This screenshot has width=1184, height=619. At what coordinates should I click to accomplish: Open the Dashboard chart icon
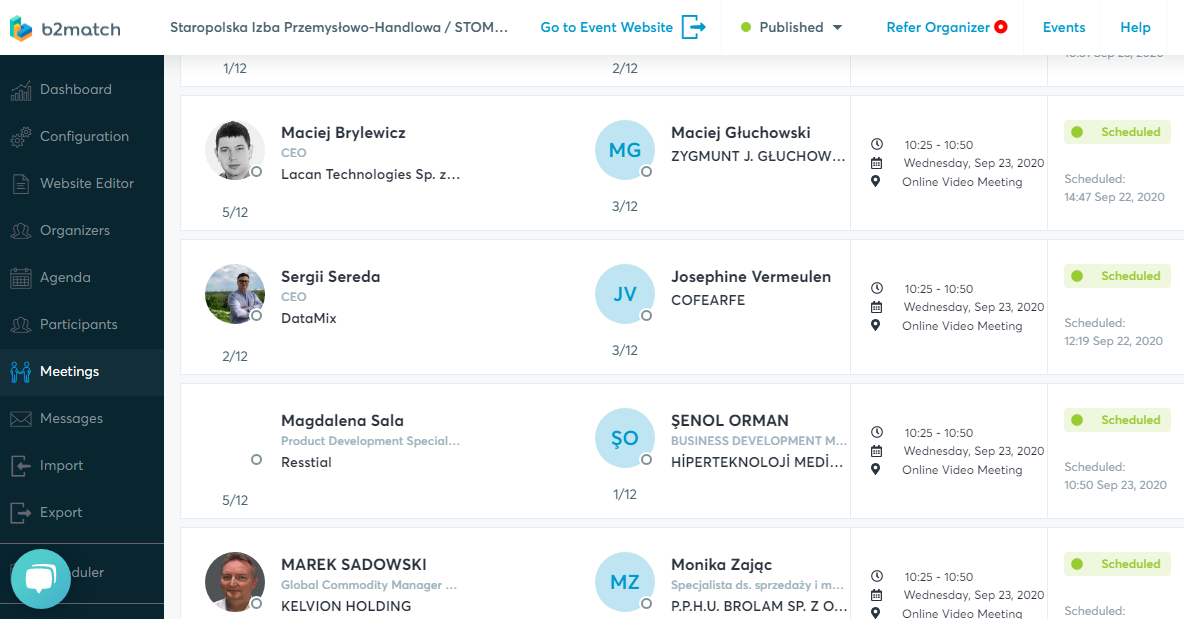[21, 90]
